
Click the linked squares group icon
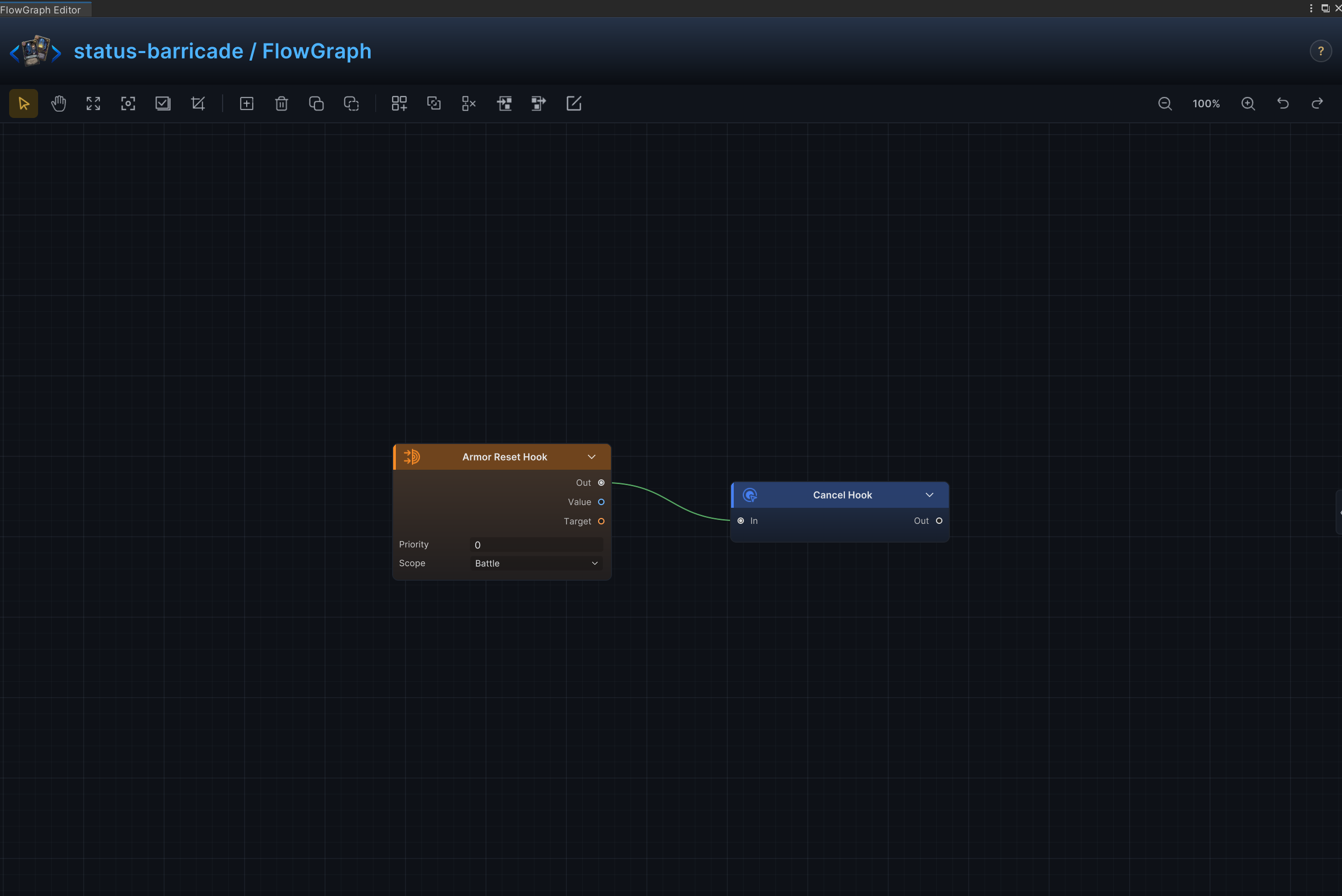point(434,103)
